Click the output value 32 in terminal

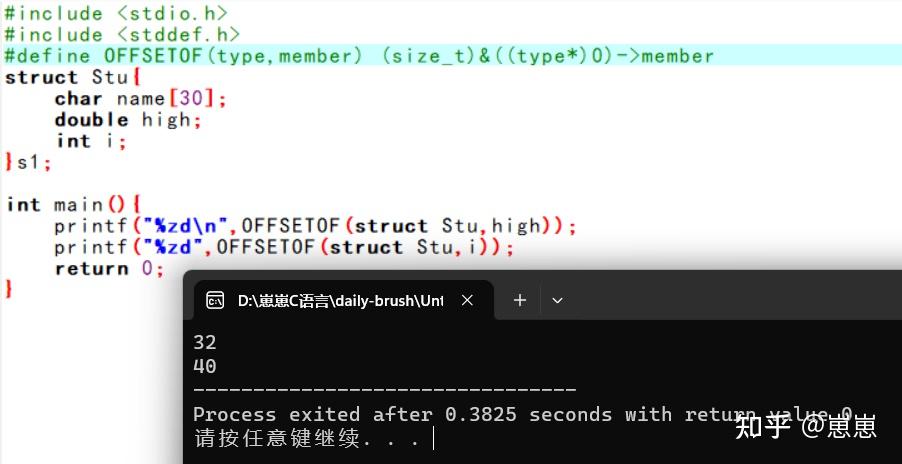click(x=205, y=343)
